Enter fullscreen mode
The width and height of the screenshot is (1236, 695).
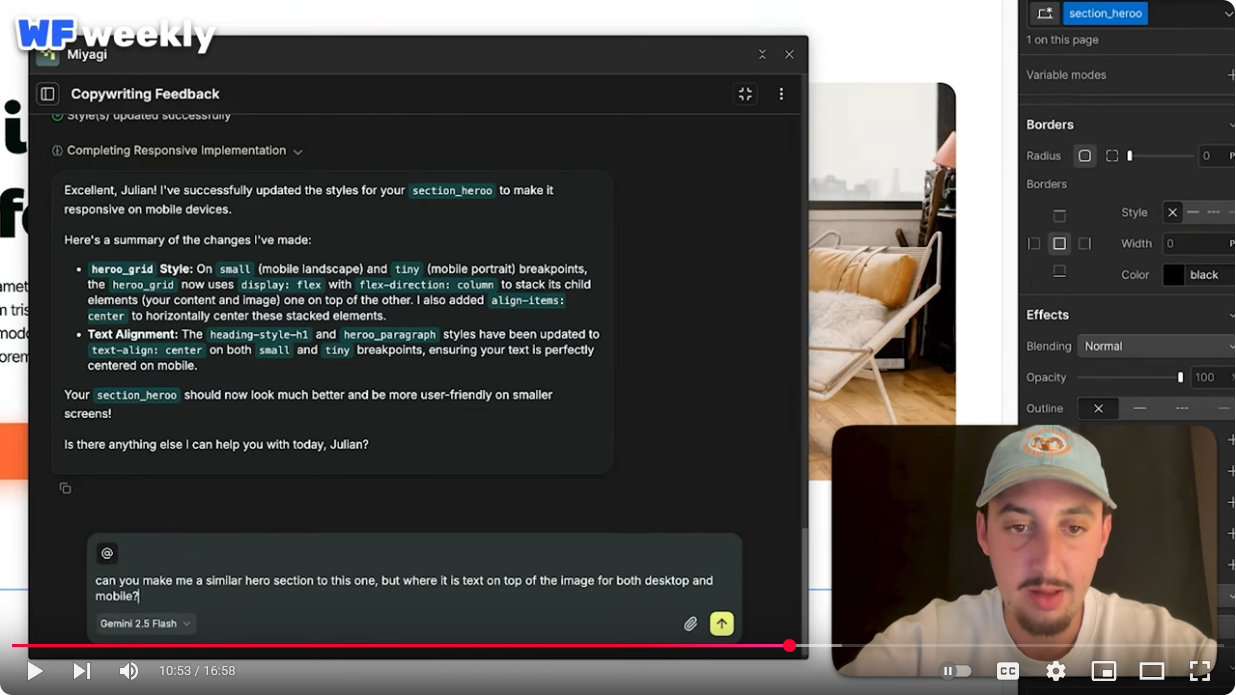(1200, 671)
